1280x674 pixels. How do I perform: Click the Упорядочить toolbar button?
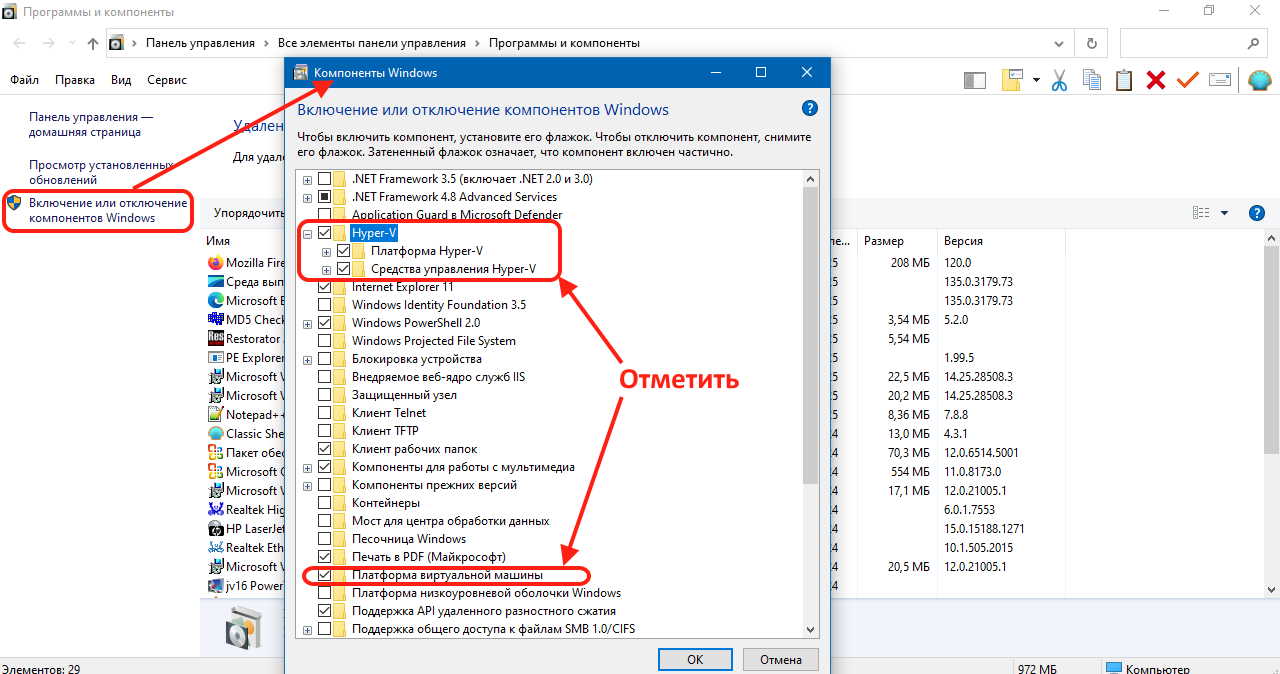tap(250, 213)
